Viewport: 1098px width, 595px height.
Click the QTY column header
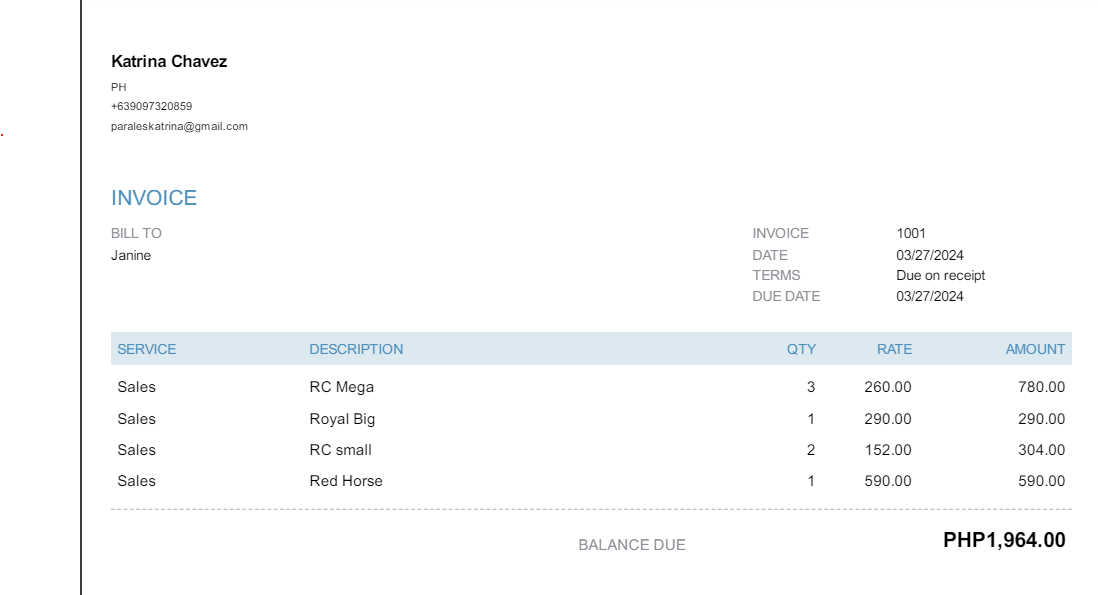[801, 349]
